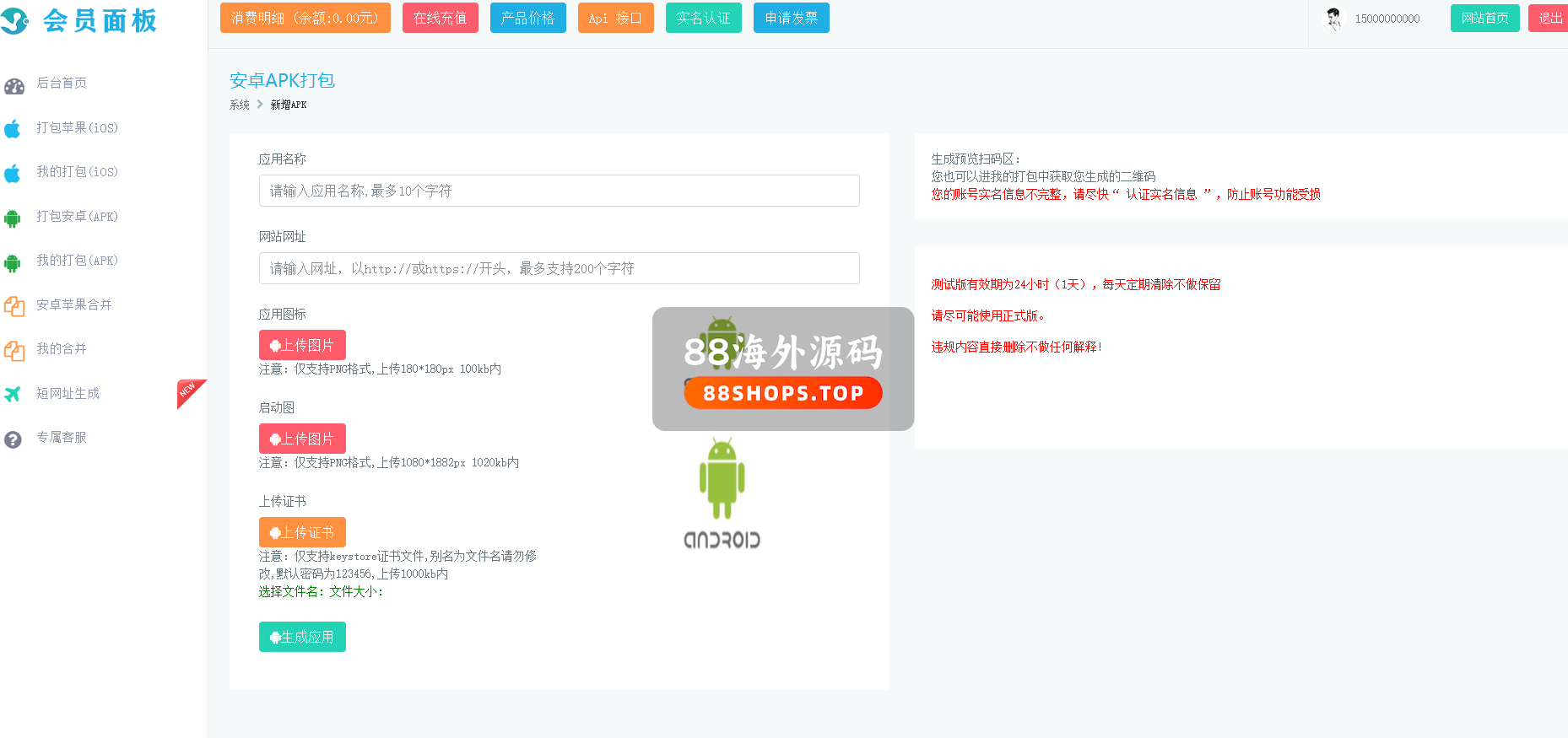Click the merge icon beside 安卓苹果合并

coord(14,306)
